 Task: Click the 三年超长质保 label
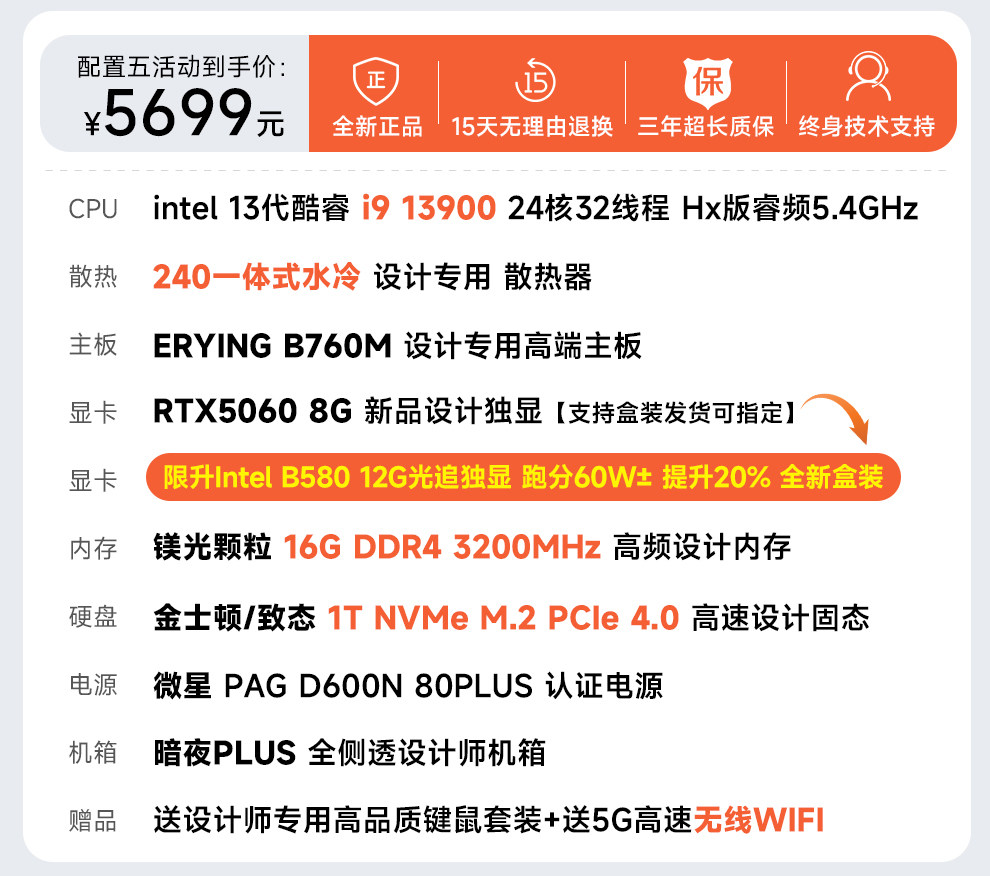[x=705, y=126]
